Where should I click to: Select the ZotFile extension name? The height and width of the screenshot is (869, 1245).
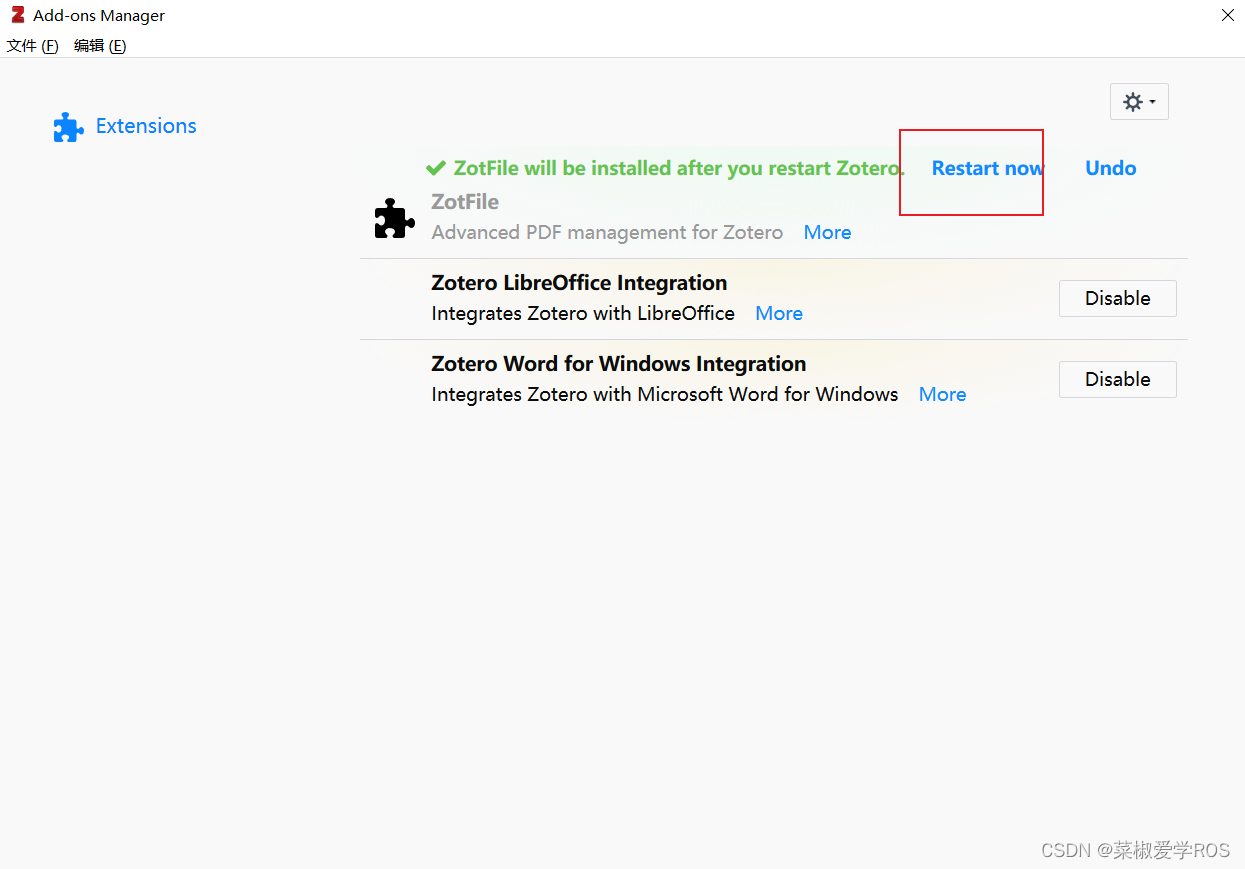[465, 202]
